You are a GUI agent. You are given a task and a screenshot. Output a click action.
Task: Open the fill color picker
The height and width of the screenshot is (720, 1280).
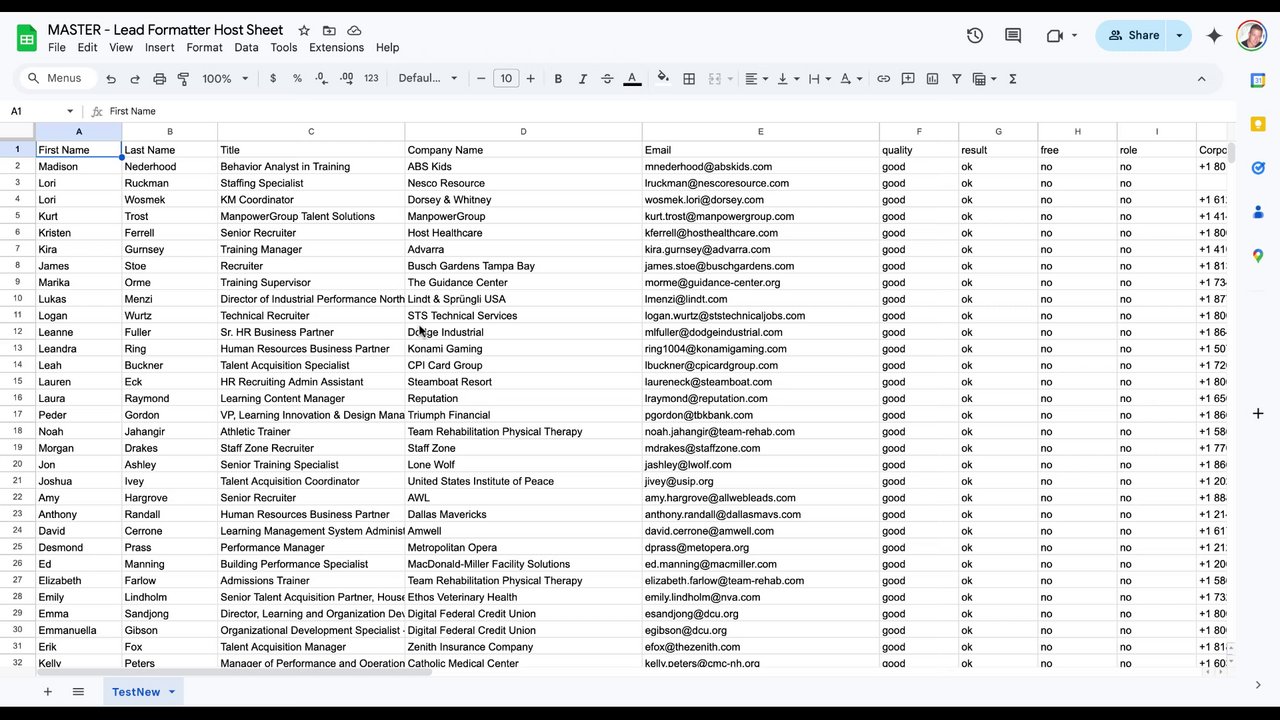click(x=663, y=79)
